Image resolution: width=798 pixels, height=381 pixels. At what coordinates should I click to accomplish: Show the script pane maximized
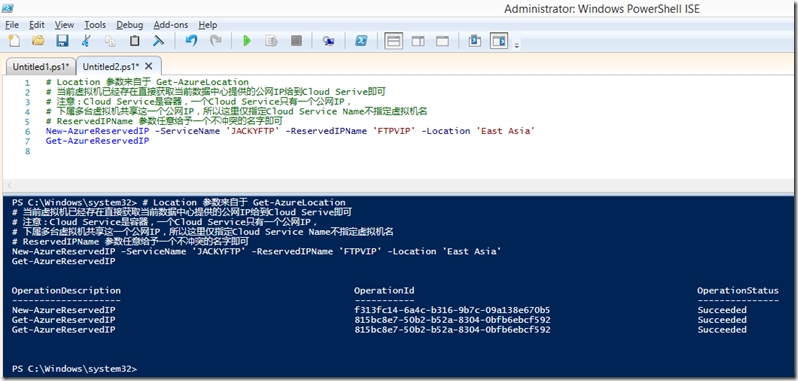442,41
